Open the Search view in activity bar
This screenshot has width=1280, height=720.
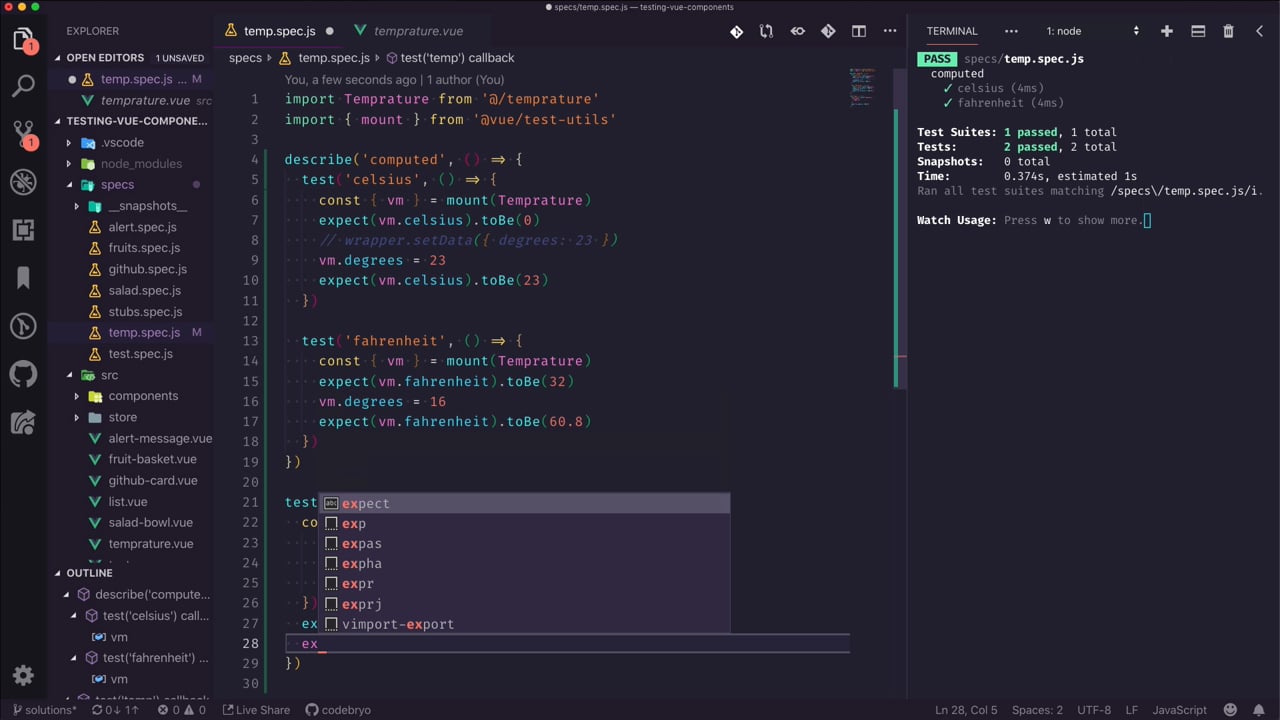click(x=23, y=86)
